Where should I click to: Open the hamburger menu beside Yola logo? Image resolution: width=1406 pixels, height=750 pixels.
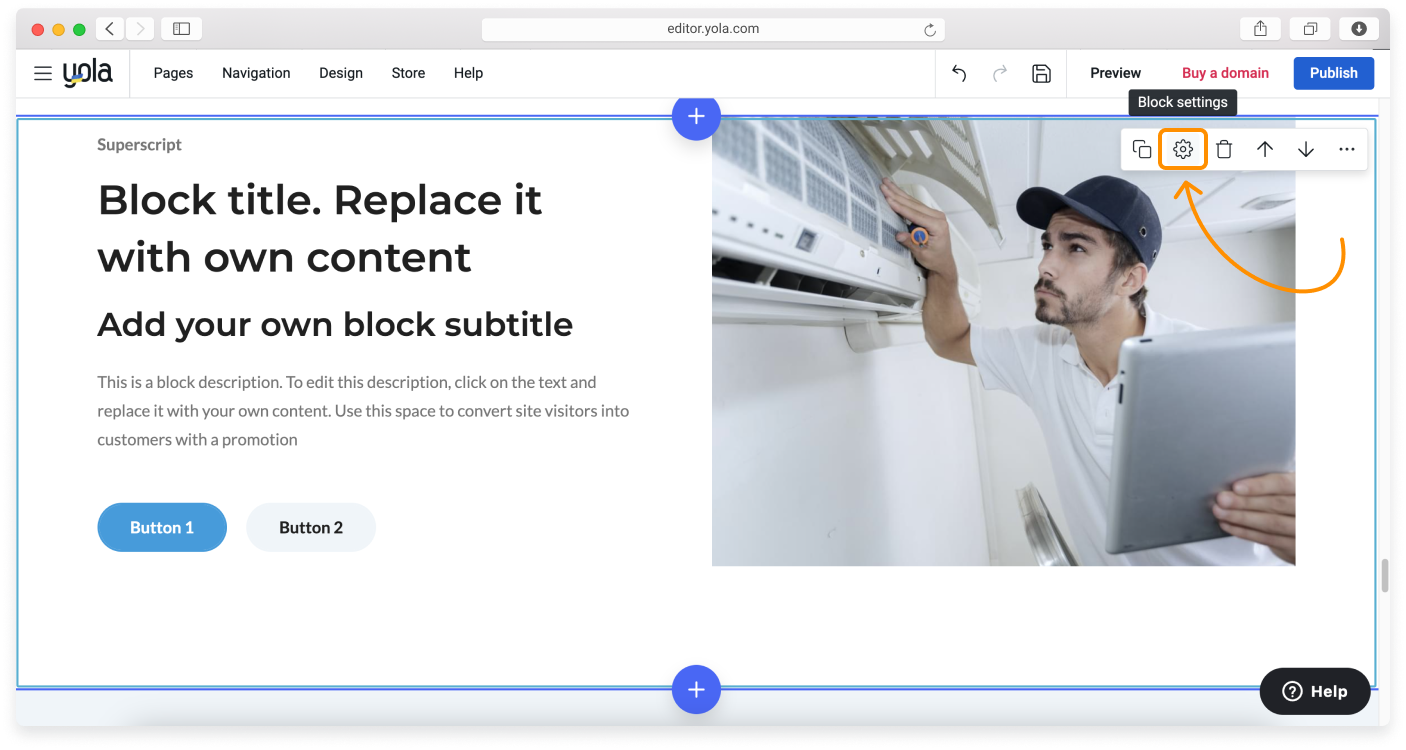(43, 73)
